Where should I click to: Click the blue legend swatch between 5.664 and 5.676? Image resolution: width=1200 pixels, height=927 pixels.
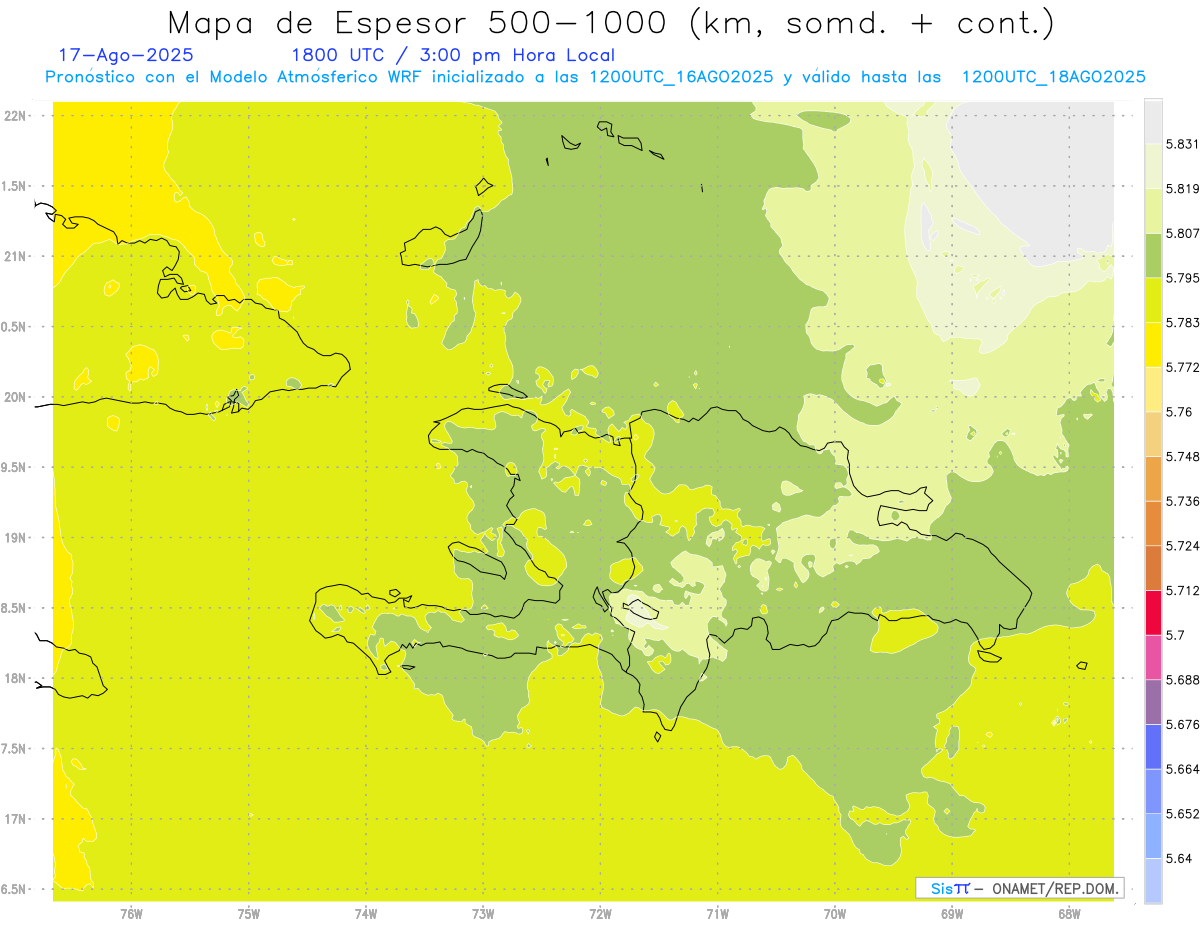click(x=1153, y=746)
